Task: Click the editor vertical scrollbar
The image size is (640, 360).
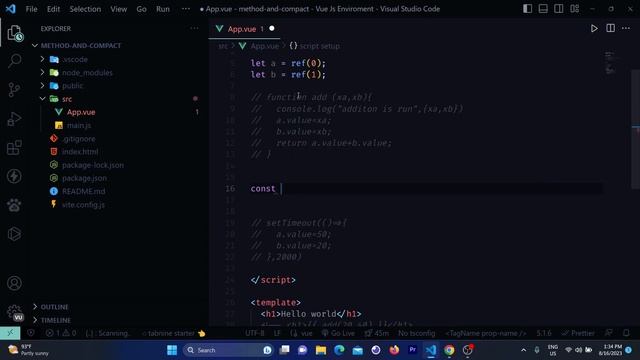Action: pyautogui.click(x=636, y=129)
